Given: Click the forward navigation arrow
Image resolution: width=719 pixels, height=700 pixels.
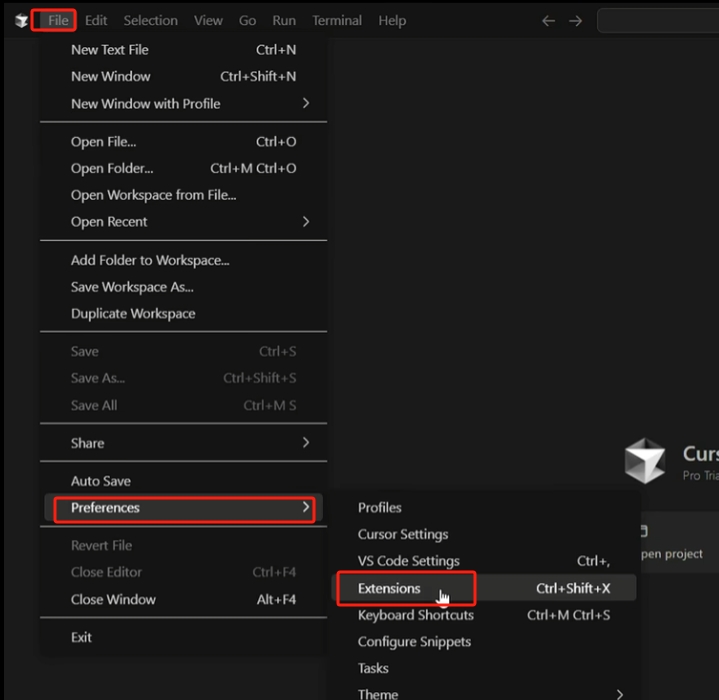Looking at the screenshot, I should tap(575, 21).
